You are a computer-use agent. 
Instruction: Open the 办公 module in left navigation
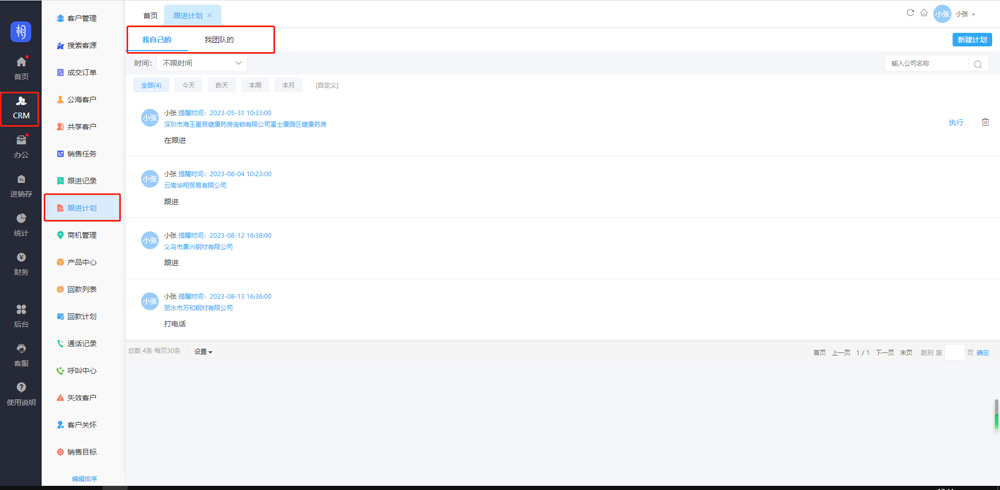click(21, 147)
